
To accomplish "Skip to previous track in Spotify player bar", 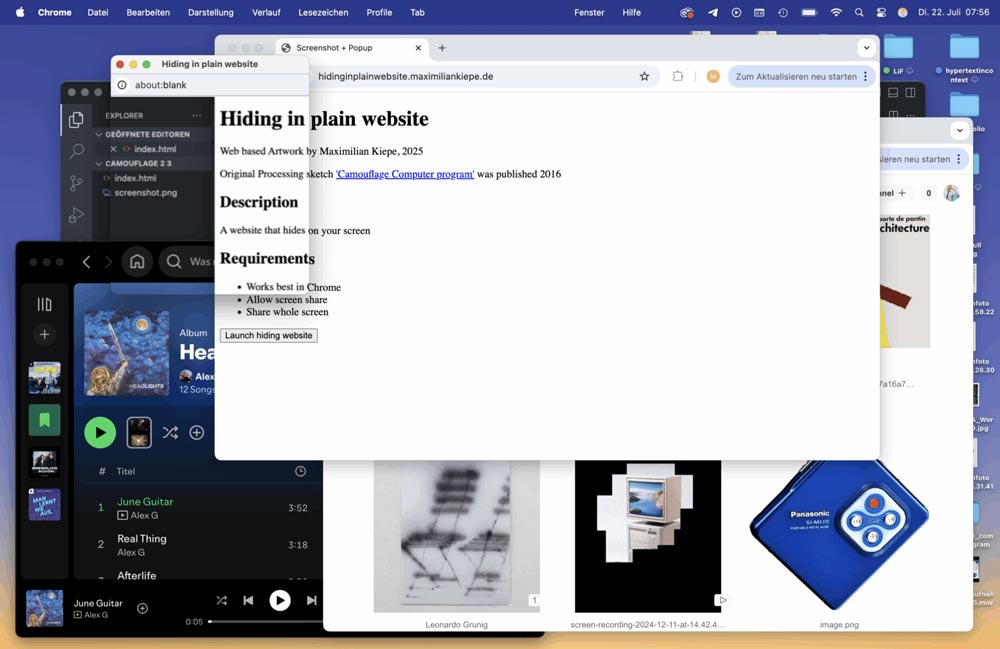I will pos(248,600).
